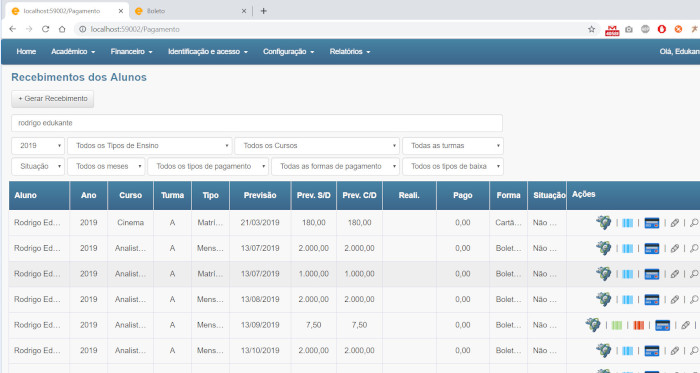Open the blue barcode boleto icon in Cinema row
This screenshot has width=700, height=373.
[x=627, y=223]
